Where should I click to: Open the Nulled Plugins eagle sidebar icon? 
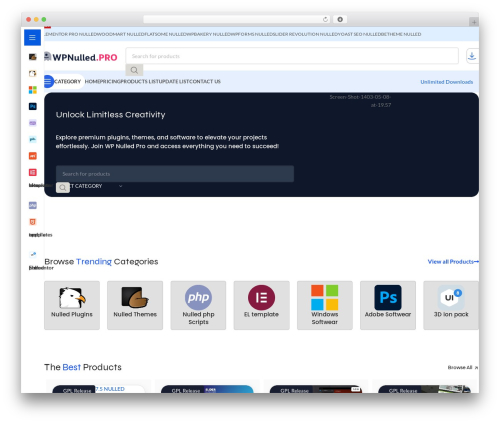click(x=32, y=73)
